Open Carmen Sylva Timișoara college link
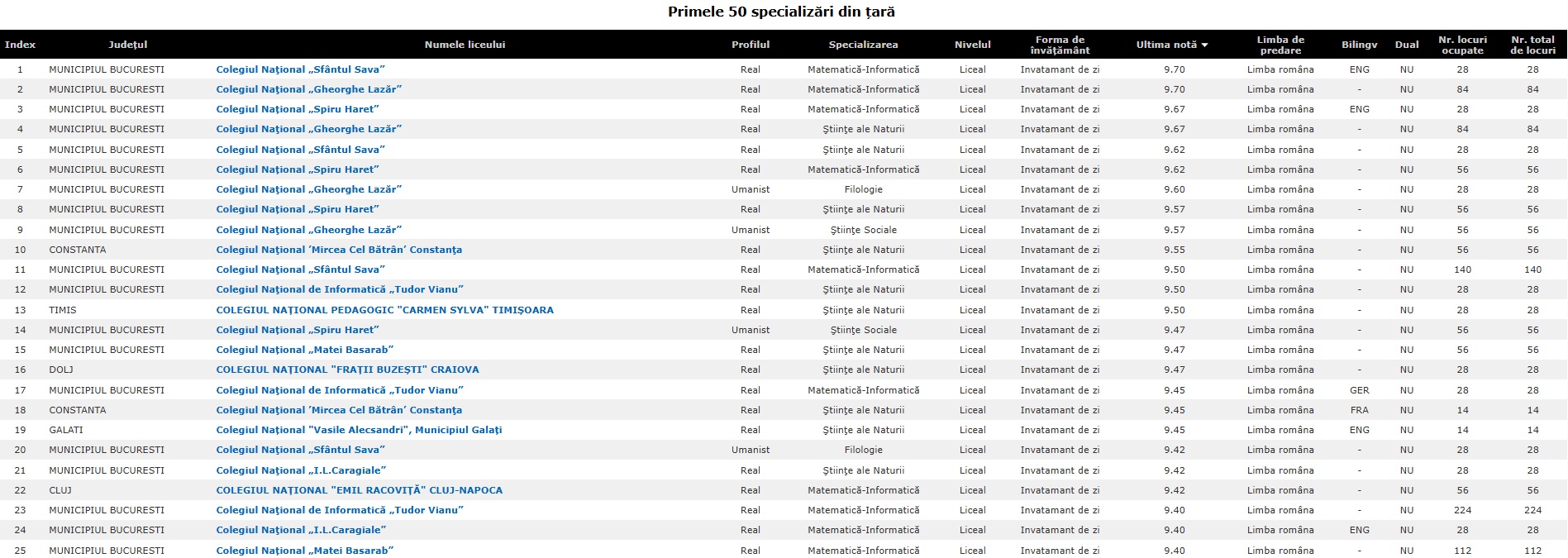 [385, 310]
